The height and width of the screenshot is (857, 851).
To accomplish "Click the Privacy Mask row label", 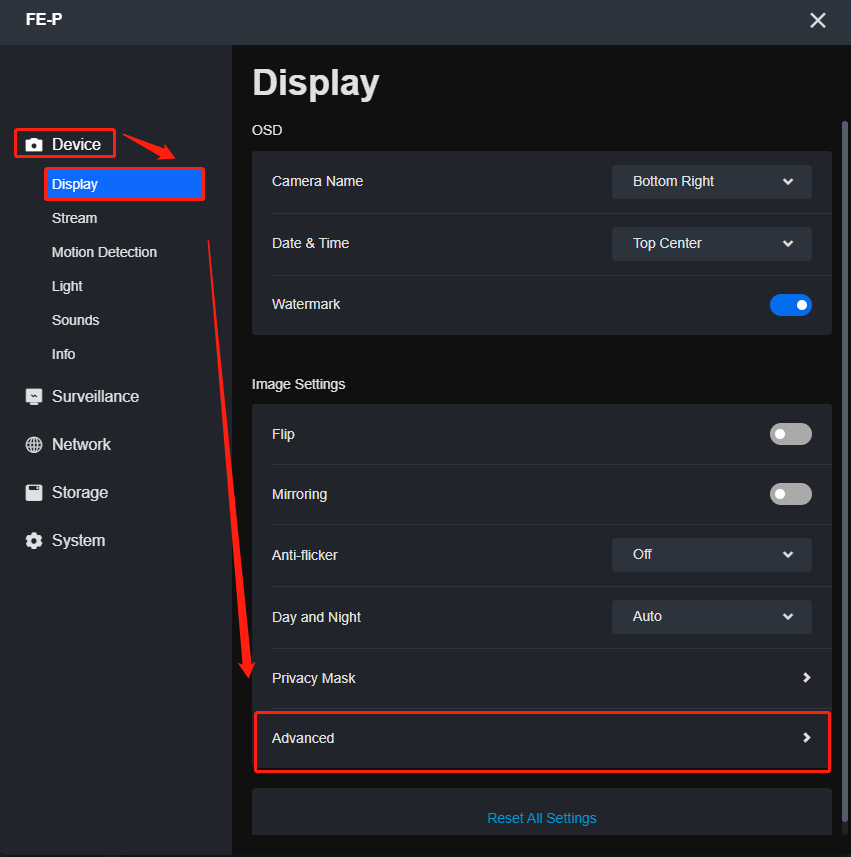I will 314,678.
